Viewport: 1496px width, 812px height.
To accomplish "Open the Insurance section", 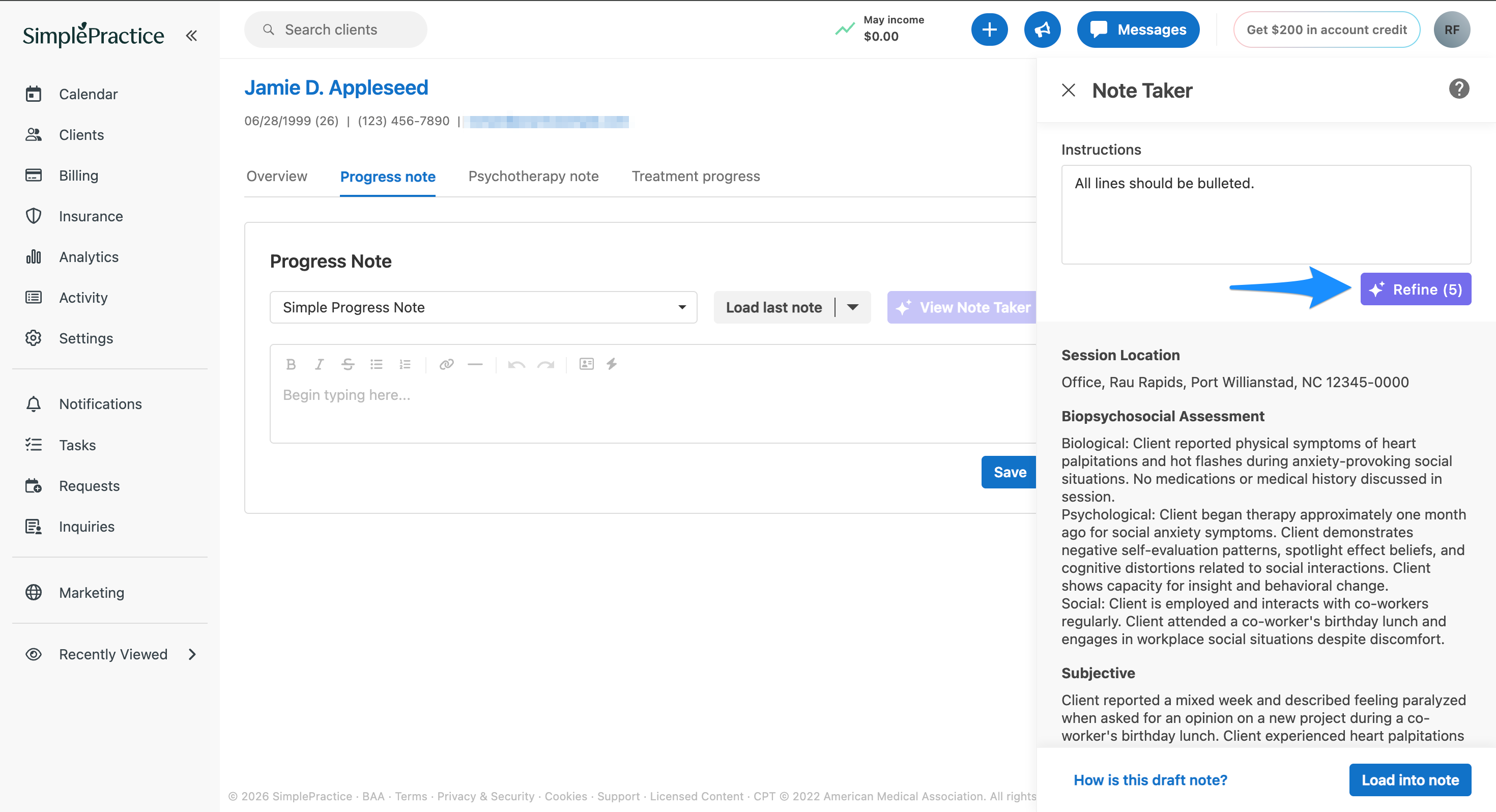I will coord(91,216).
